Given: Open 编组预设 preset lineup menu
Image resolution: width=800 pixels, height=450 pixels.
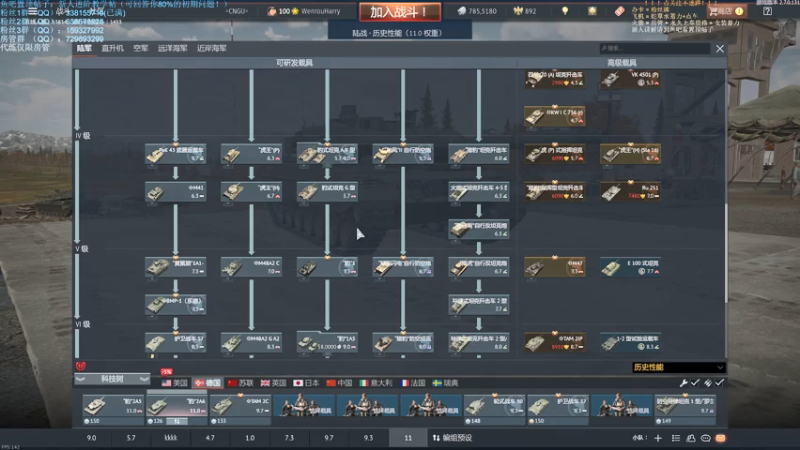Looking at the screenshot, I should tap(453, 438).
